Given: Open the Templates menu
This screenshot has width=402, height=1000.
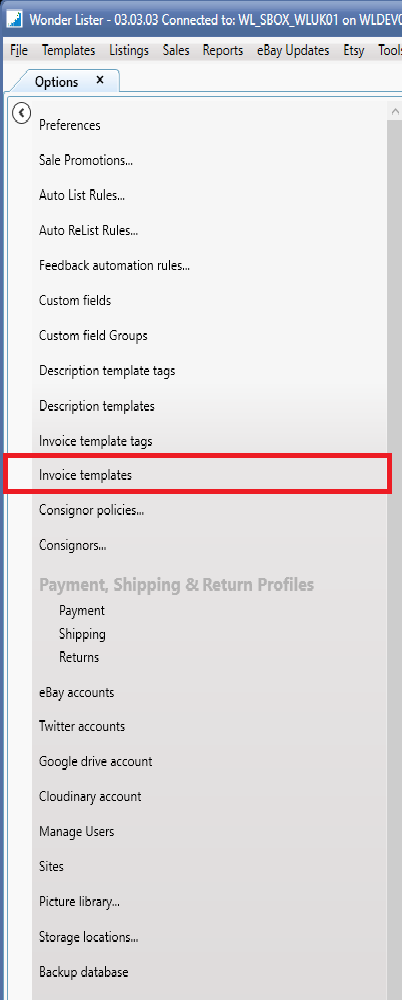Looking at the screenshot, I should (x=68, y=50).
